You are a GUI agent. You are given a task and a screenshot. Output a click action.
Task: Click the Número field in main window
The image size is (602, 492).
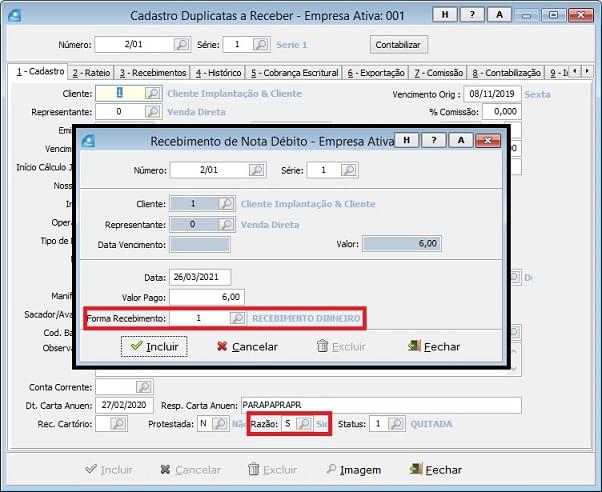click(134, 45)
